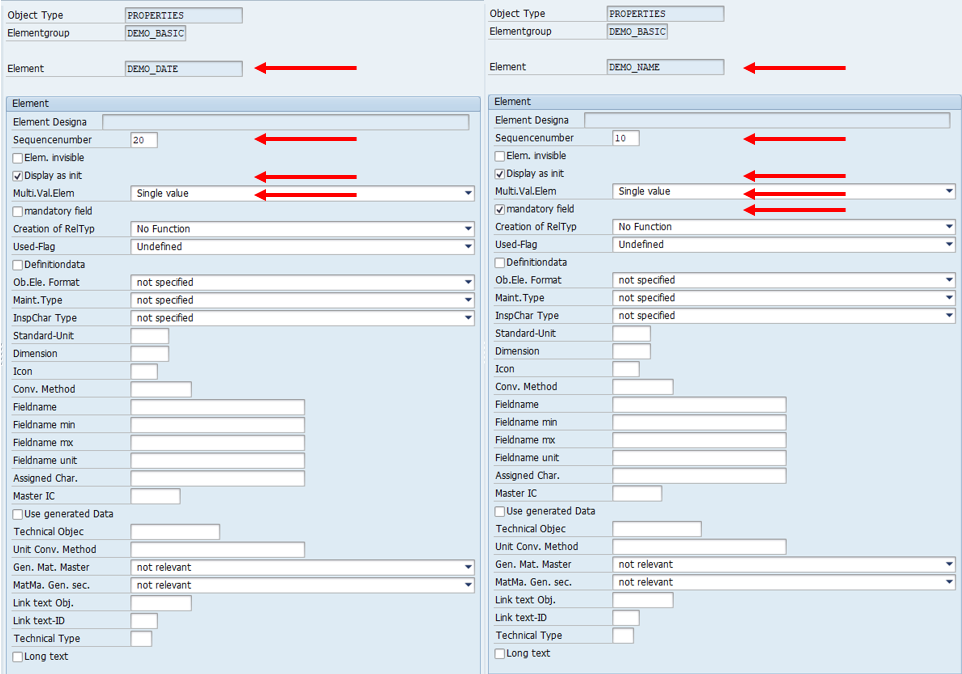
Task: Uncheck 'Display as init' in the DEMO_DATE form
Action: [18, 176]
